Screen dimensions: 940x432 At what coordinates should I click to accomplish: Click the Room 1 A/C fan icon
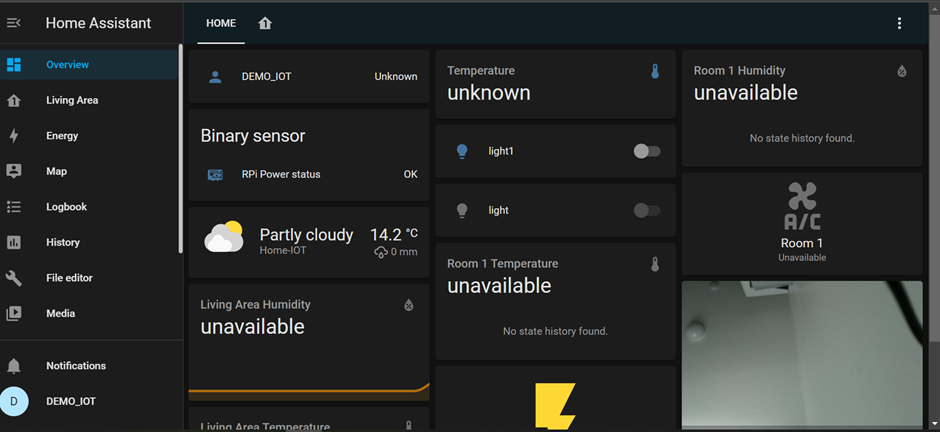coord(802,207)
